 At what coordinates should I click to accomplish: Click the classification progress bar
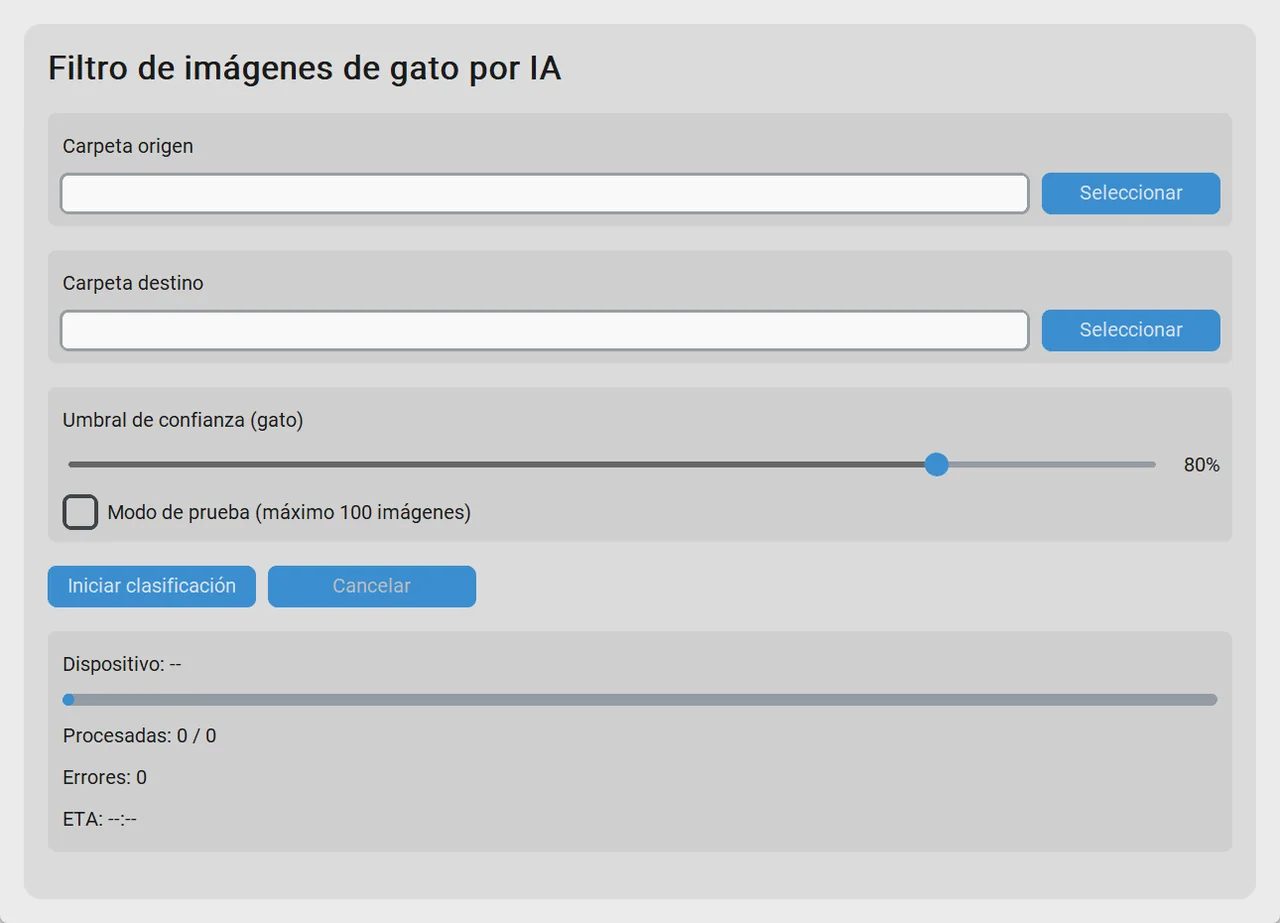tap(640, 700)
